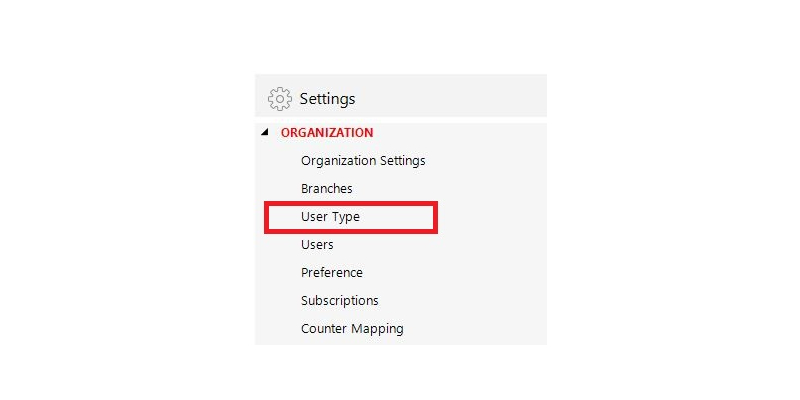Go to the Branches page
This screenshot has height=400, width=800.
coord(327,189)
